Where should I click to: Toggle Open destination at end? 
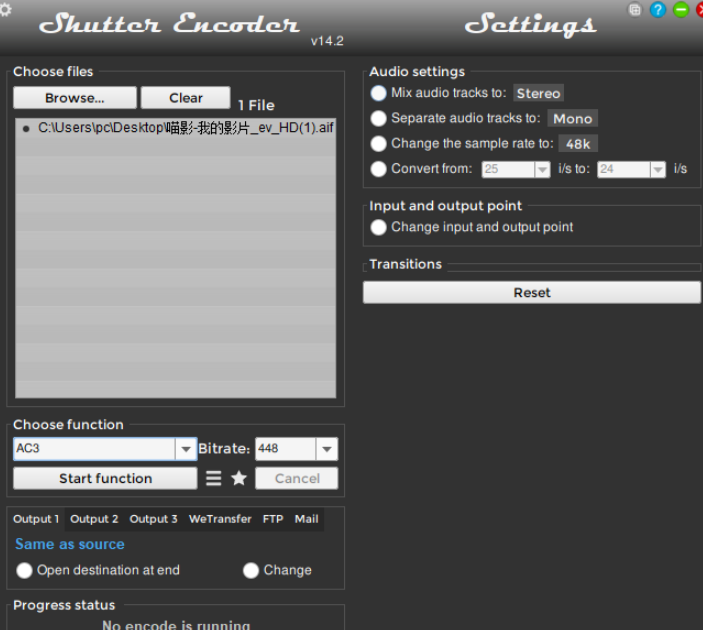tap(24, 570)
